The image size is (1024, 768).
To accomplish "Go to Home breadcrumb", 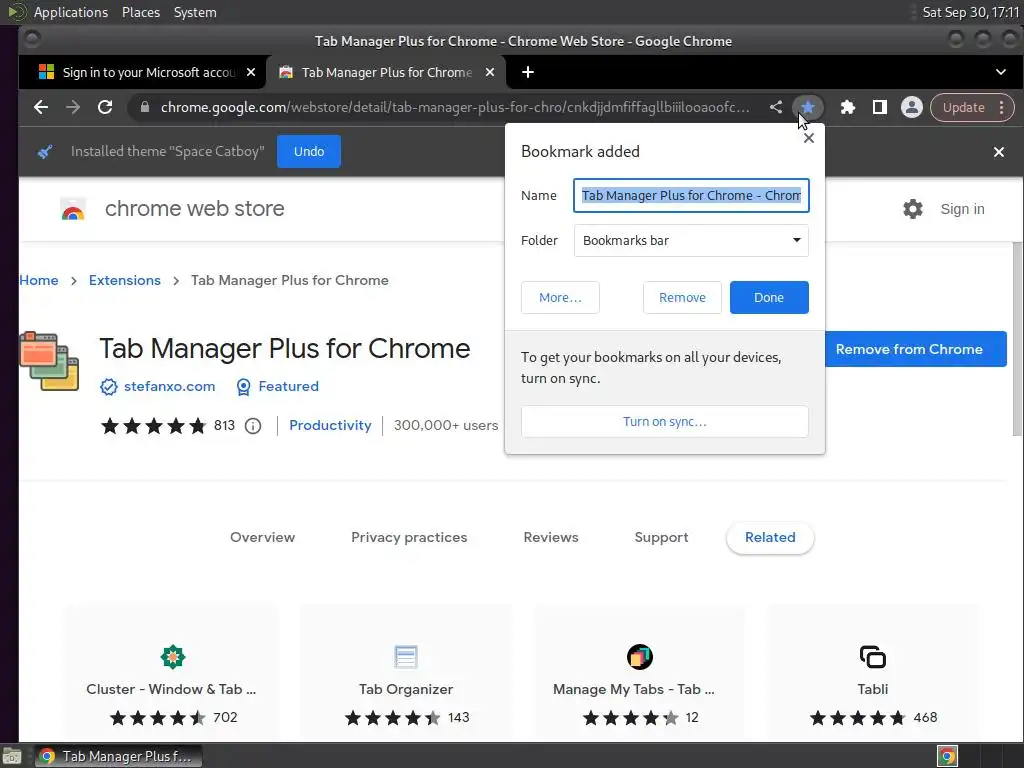I will [x=39, y=280].
